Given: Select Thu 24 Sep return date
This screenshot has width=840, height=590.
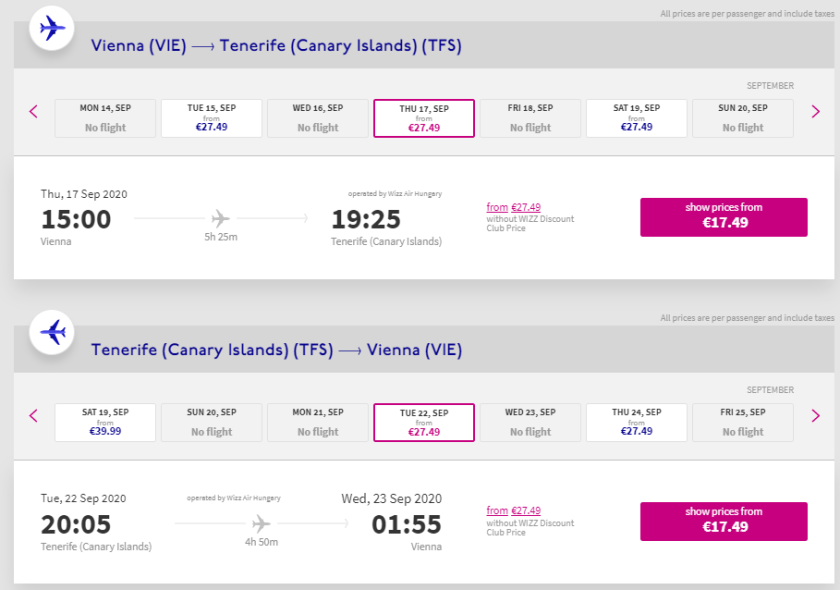Looking at the screenshot, I should click(637, 422).
